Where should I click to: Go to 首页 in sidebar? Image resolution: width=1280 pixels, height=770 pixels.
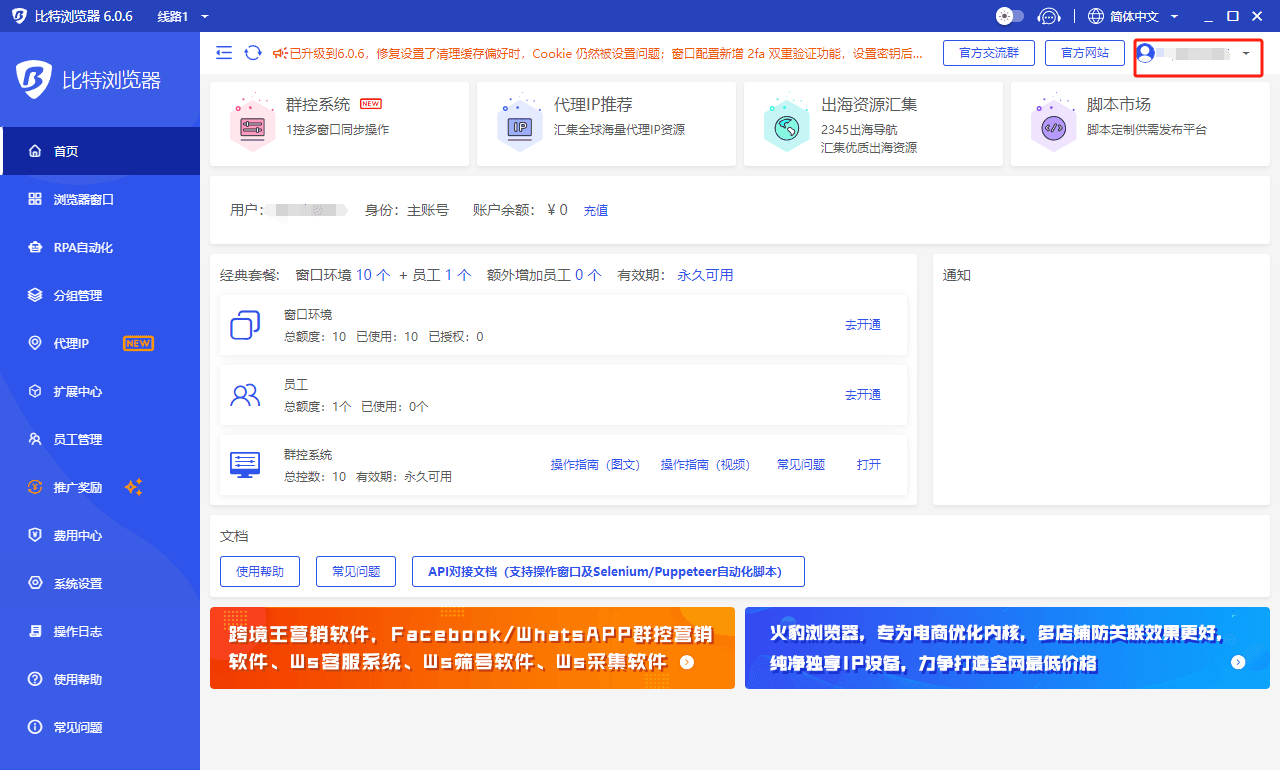[x=100, y=151]
